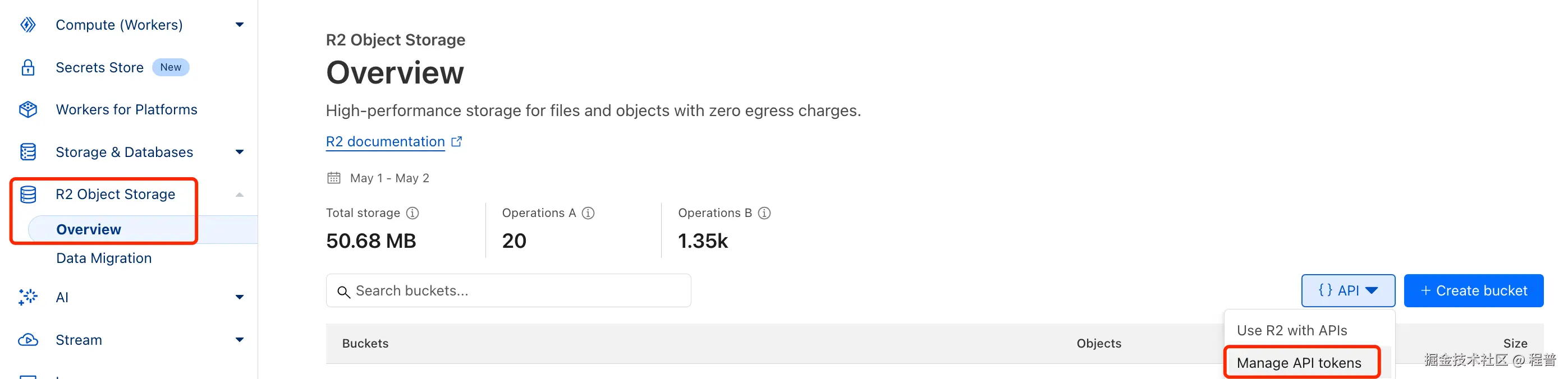Click the Compute (Workers) diamond icon
Viewport: 1568px width, 379px height.
[28, 25]
